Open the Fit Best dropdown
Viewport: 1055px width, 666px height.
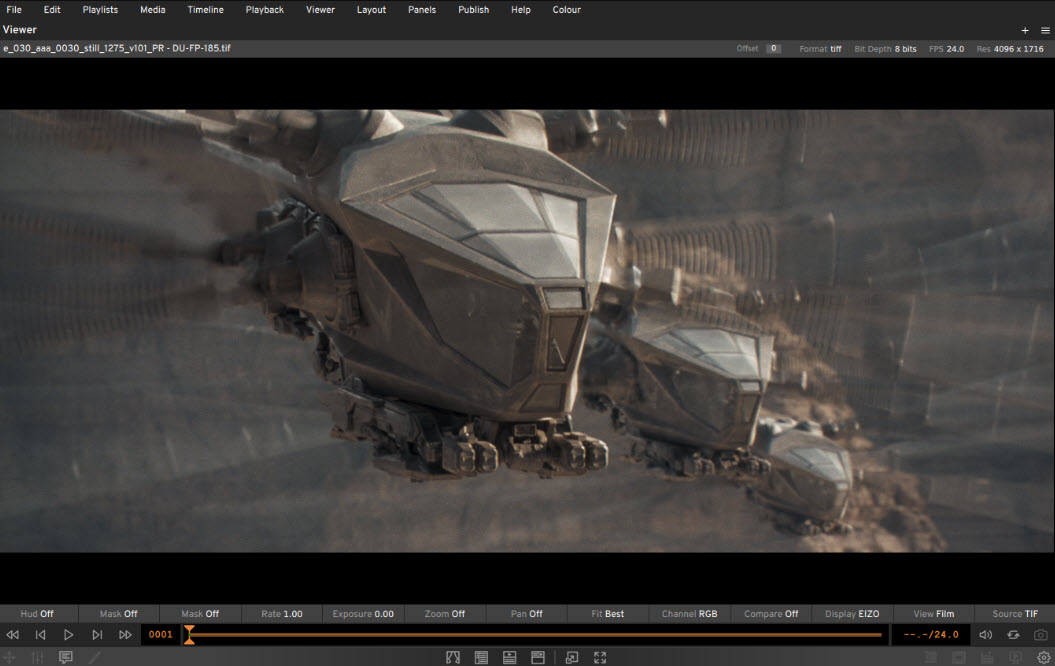click(608, 614)
